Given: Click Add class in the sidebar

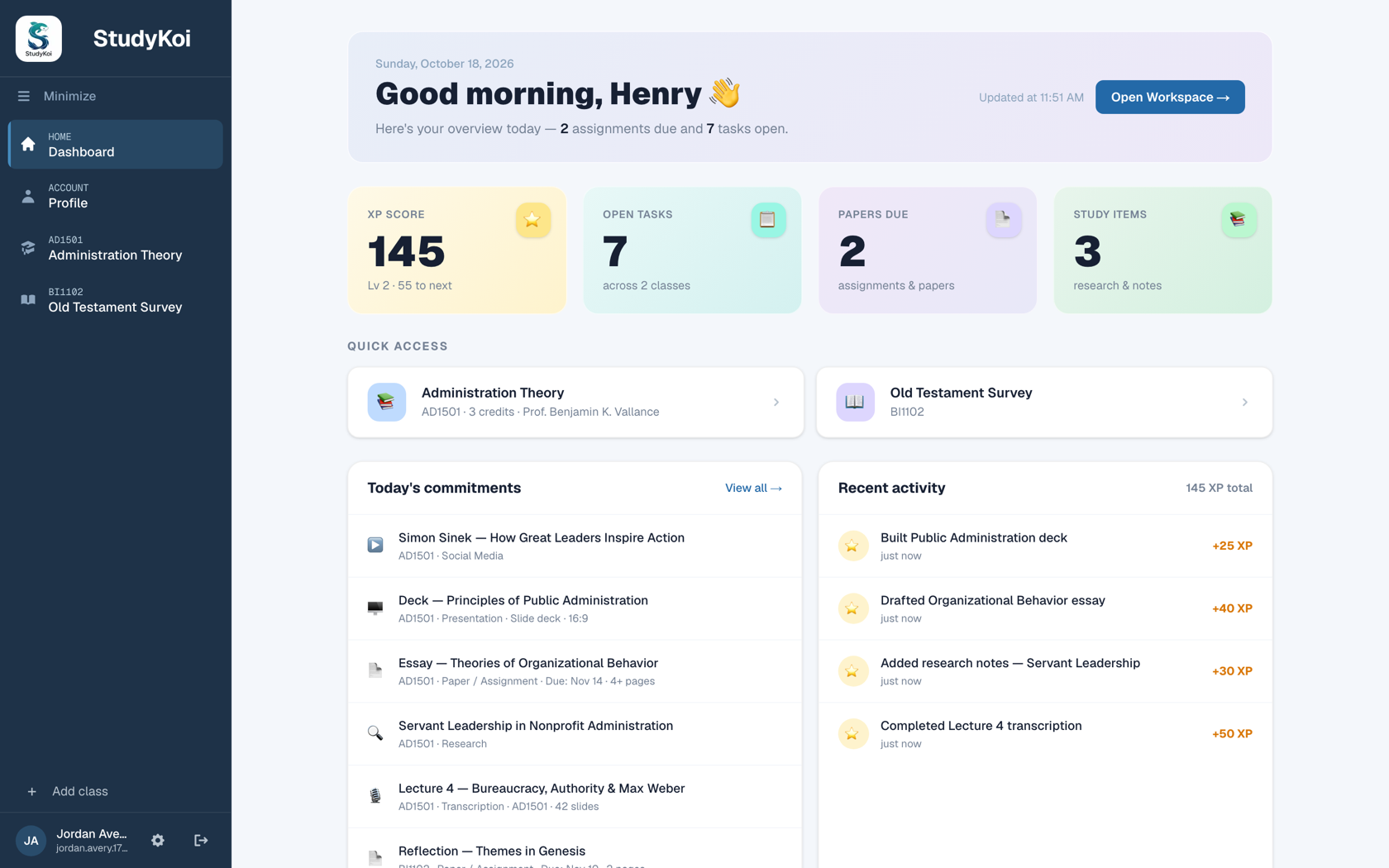Looking at the screenshot, I should click(80, 792).
